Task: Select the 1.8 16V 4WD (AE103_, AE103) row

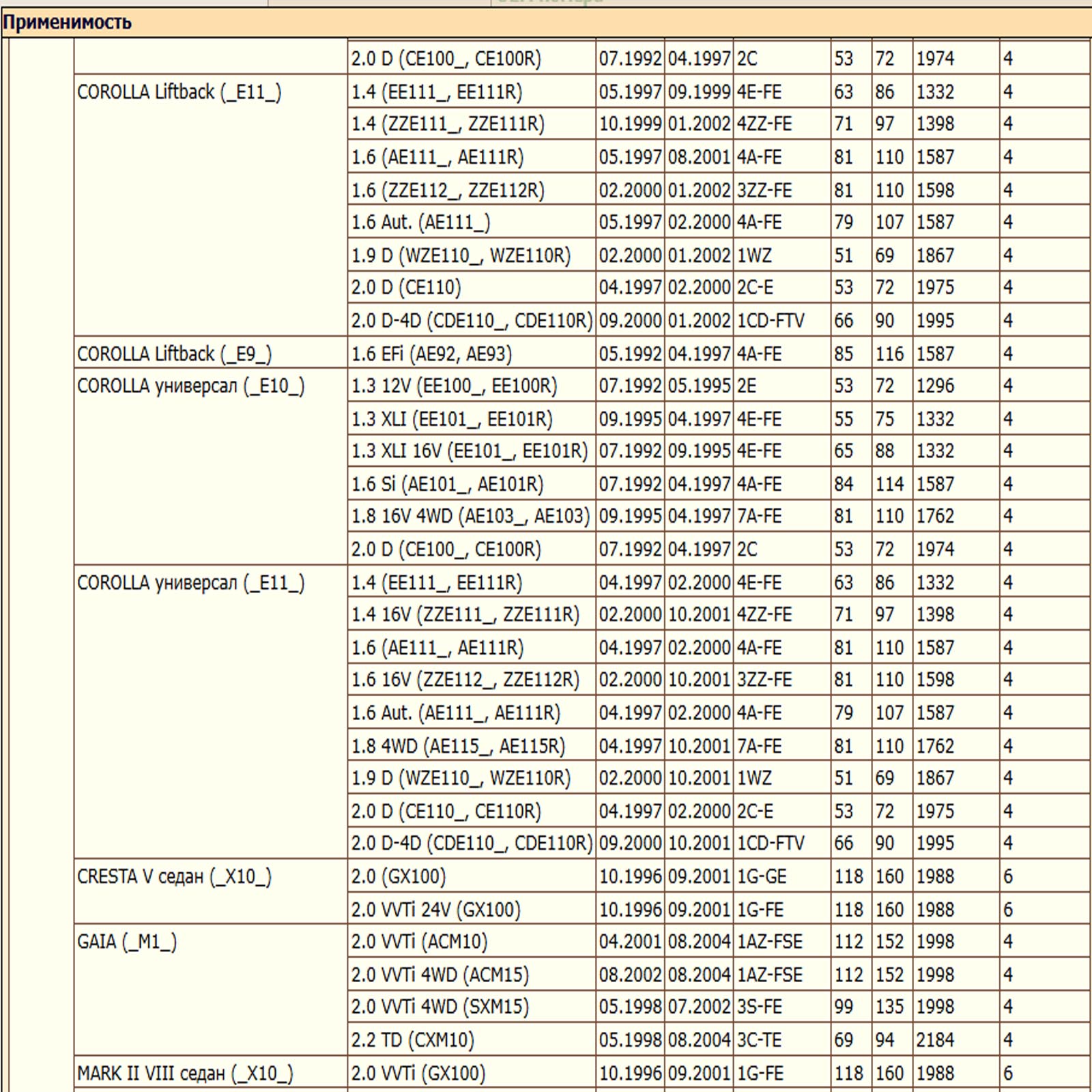Action: pyautogui.click(x=470, y=517)
